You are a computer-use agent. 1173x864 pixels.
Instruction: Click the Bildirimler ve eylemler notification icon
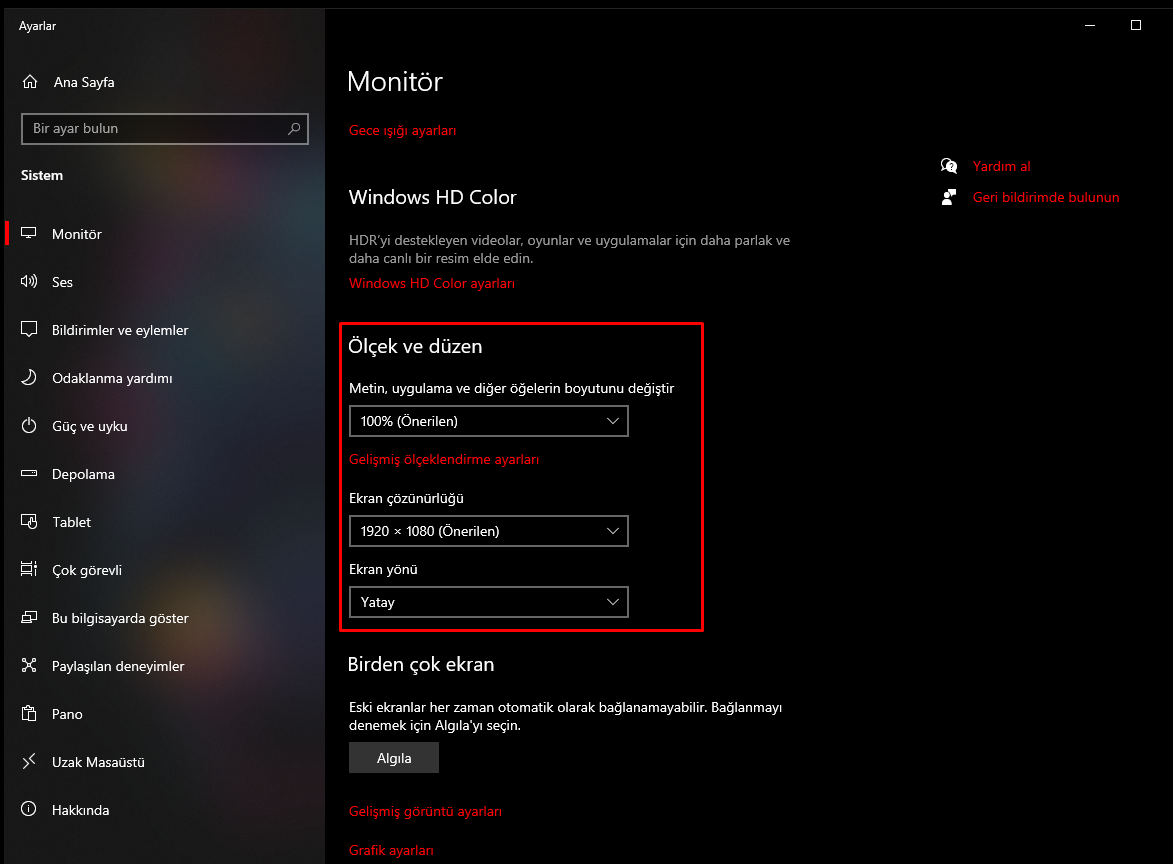(x=28, y=329)
